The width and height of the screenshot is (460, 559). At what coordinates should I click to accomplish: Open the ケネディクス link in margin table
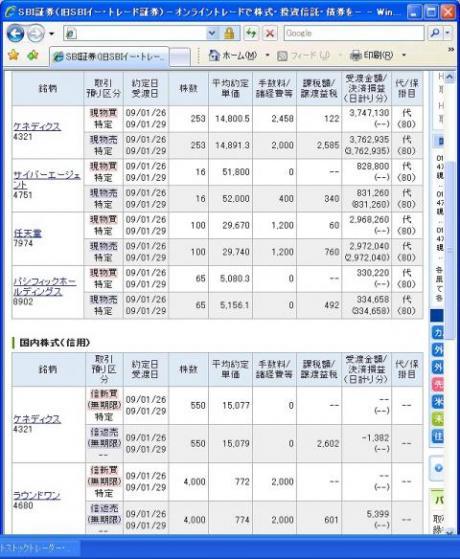[37, 419]
